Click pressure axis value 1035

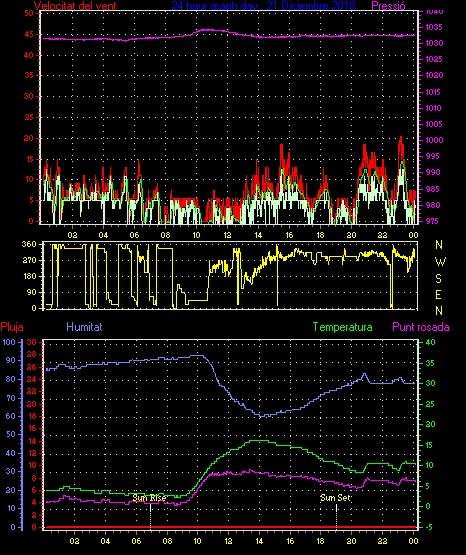[x=433, y=27]
